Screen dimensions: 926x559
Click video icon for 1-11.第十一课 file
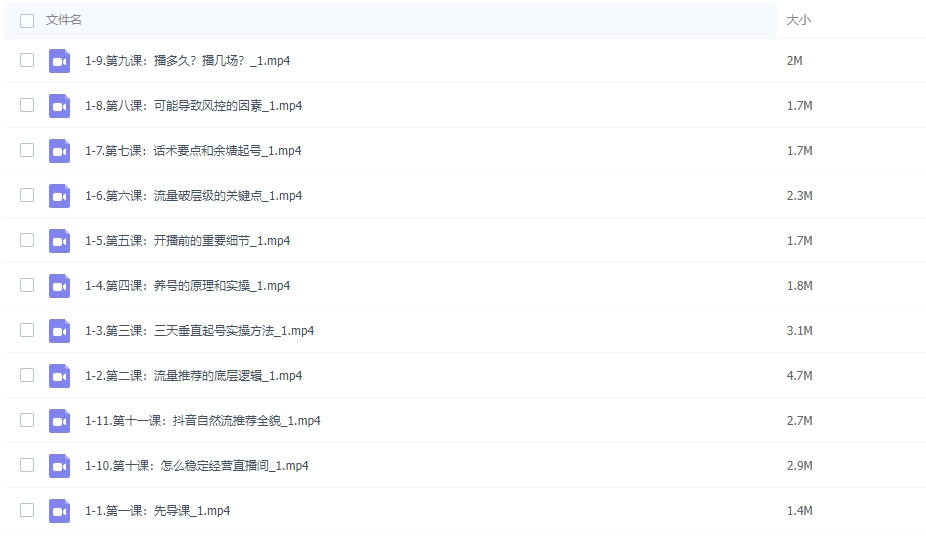click(59, 421)
